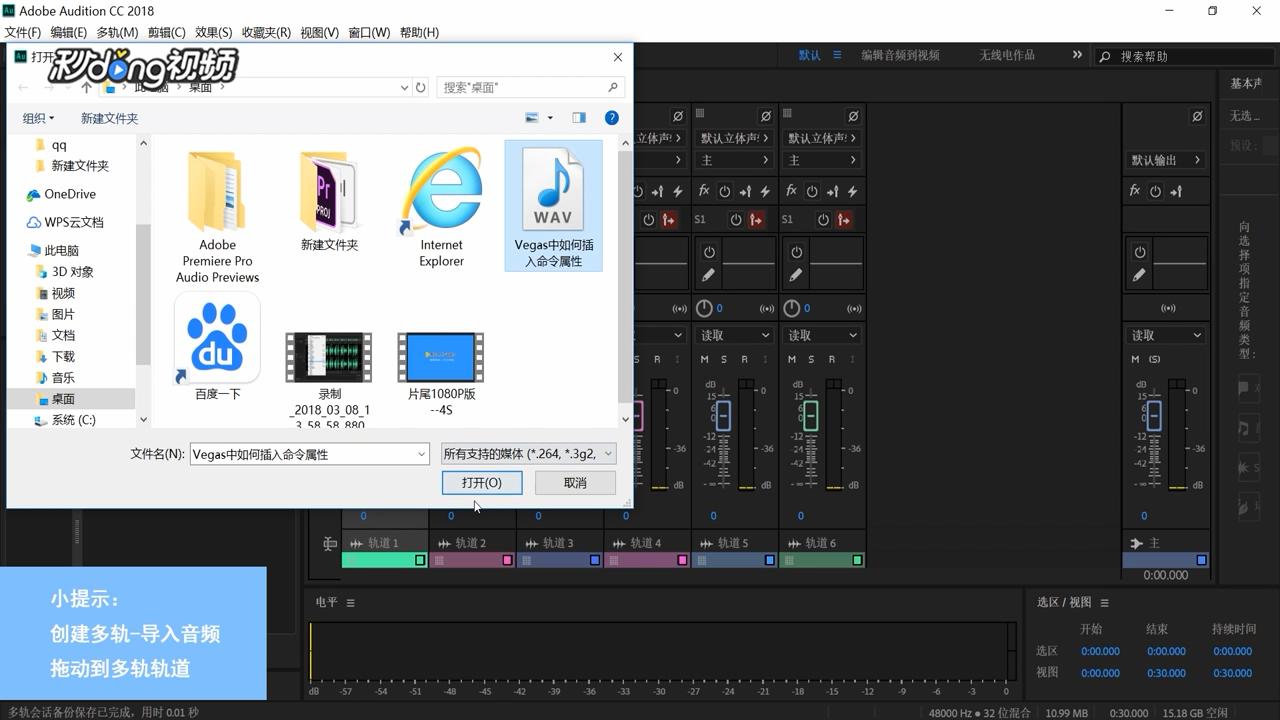This screenshot has width=1280, height=720.
Task: Click sum to mono icon on track 5
Action: pyautogui.click(x=767, y=308)
